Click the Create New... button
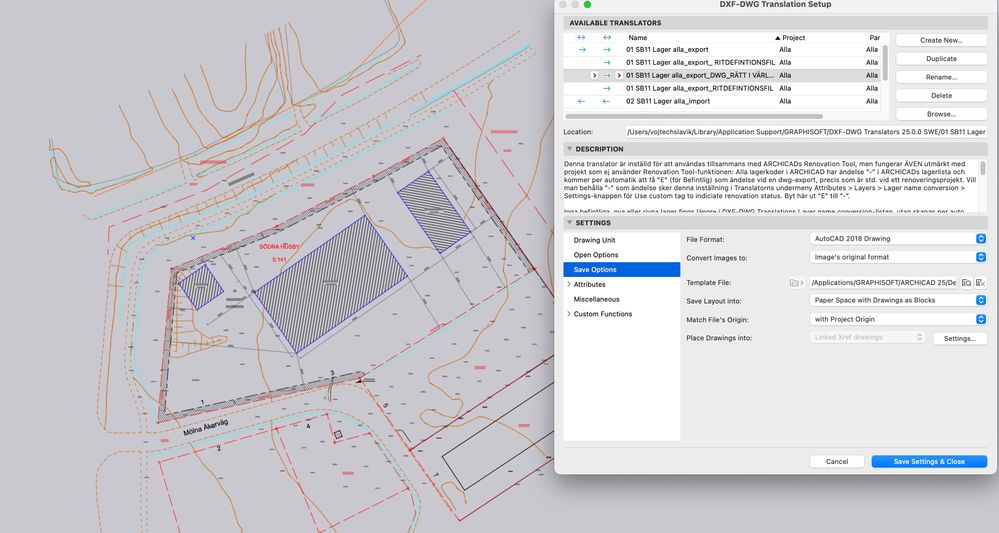This screenshot has width=999, height=533. tap(941, 40)
